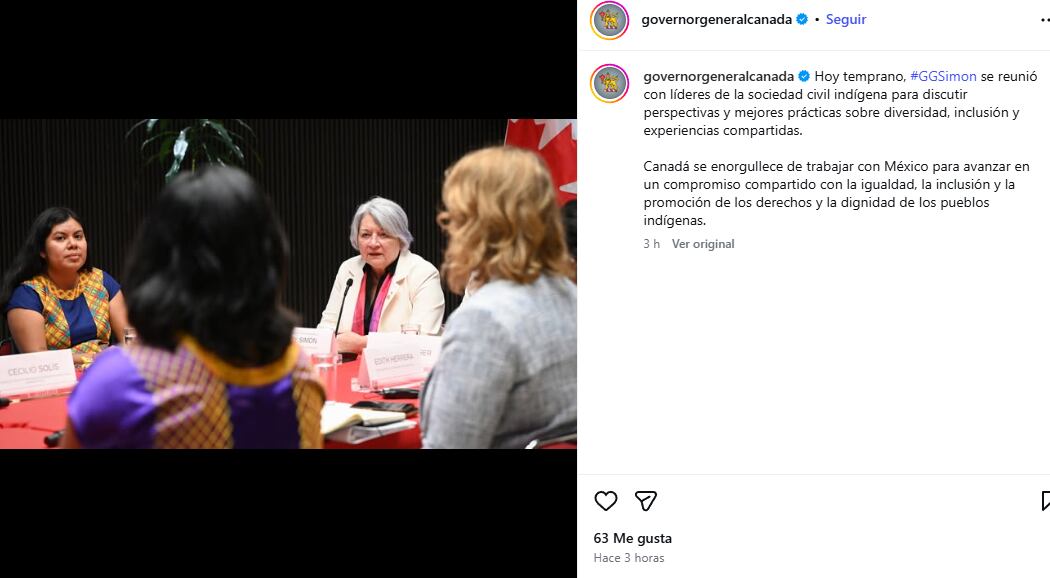Viewport: 1050px width, 578px height.
Task: Open more options ellipsis menu
Action: [x=1045, y=20]
